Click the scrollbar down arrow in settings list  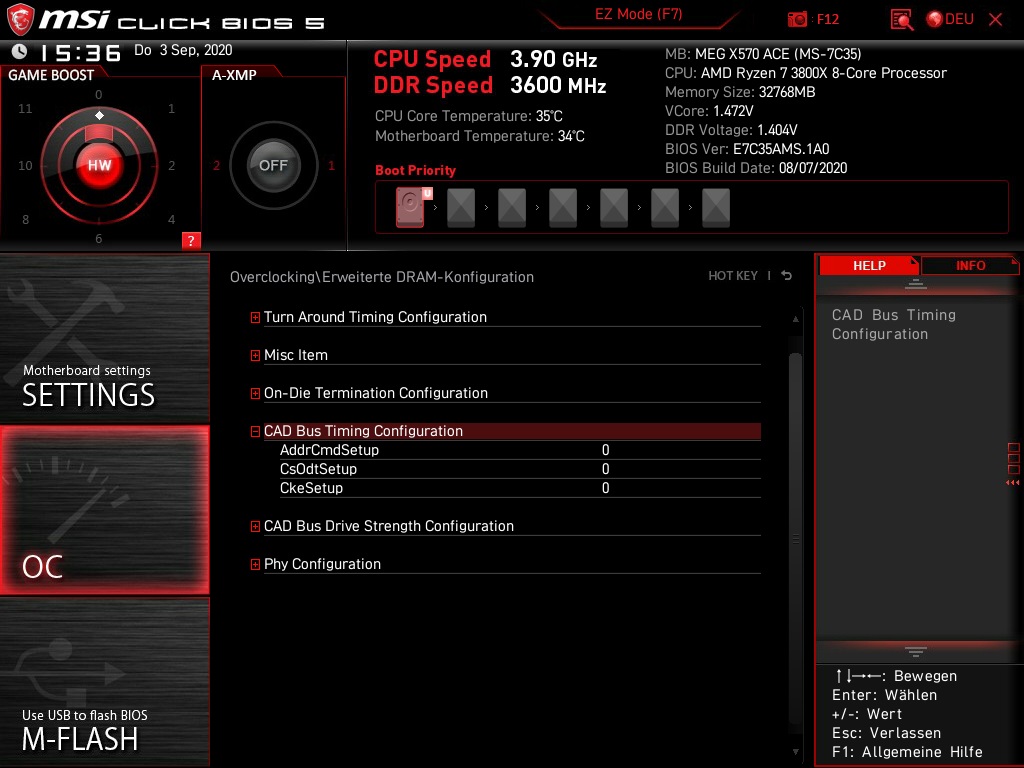[x=795, y=752]
